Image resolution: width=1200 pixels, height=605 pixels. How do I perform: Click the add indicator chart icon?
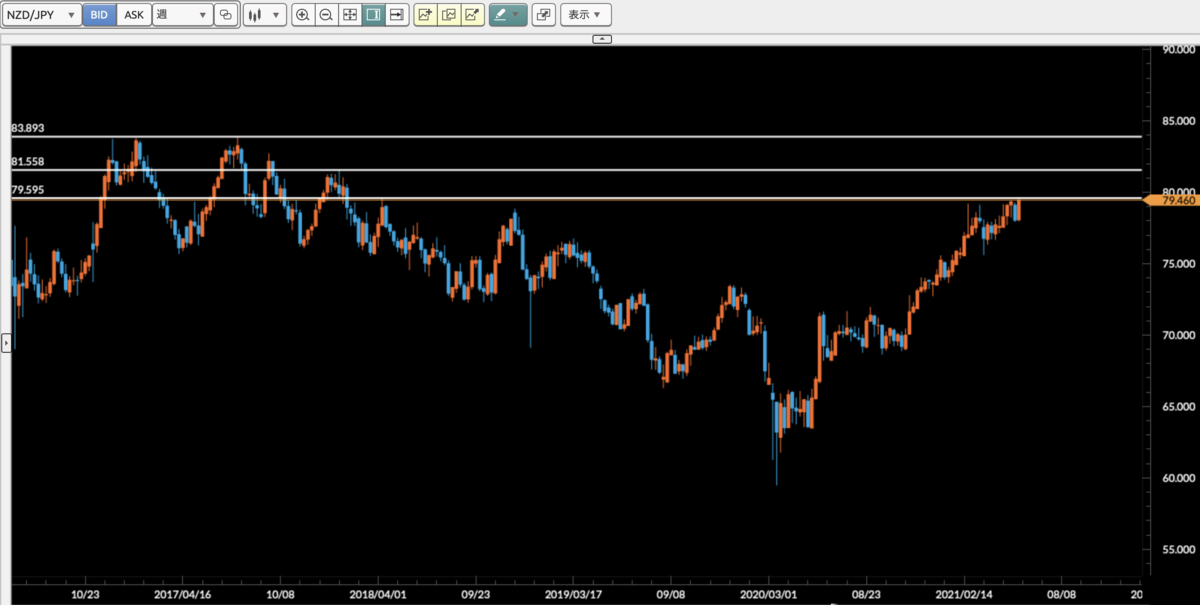pyautogui.click(x=425, y=15)
